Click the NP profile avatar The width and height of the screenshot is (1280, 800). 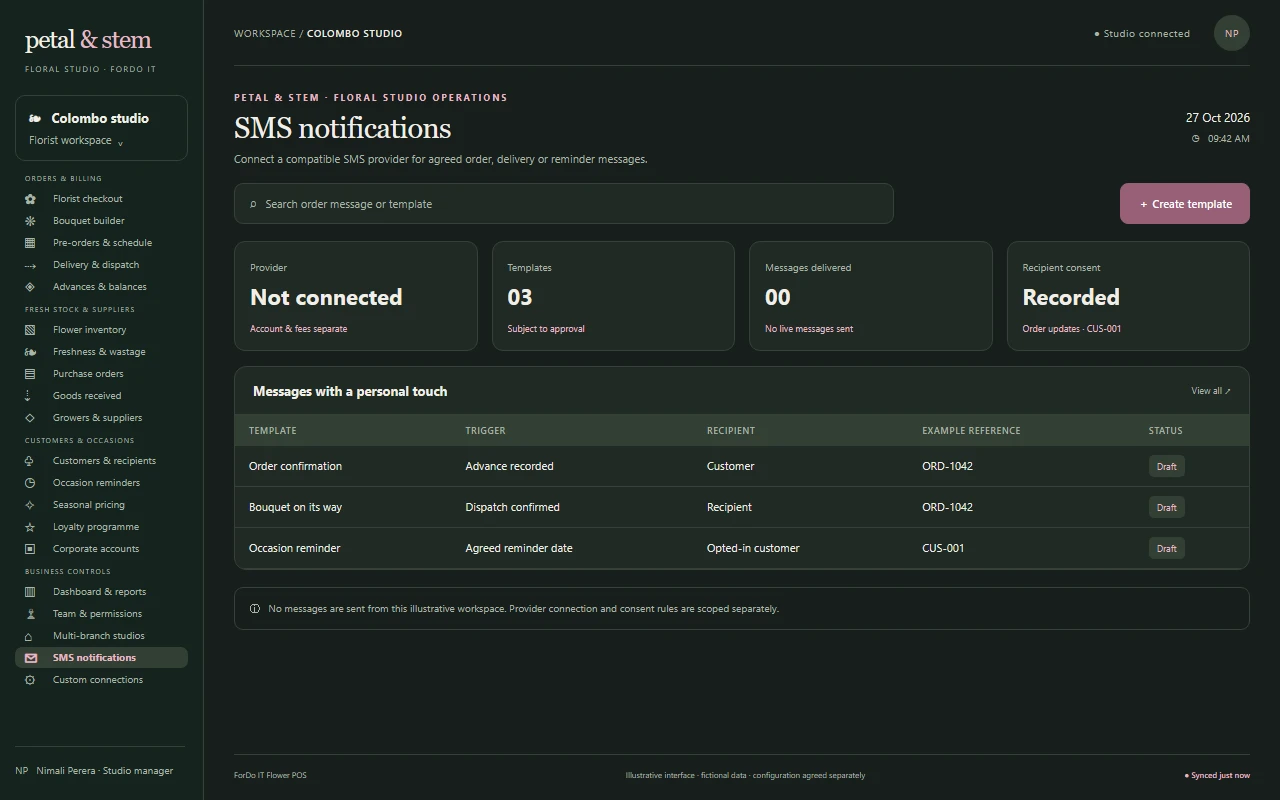[1232, 33]
